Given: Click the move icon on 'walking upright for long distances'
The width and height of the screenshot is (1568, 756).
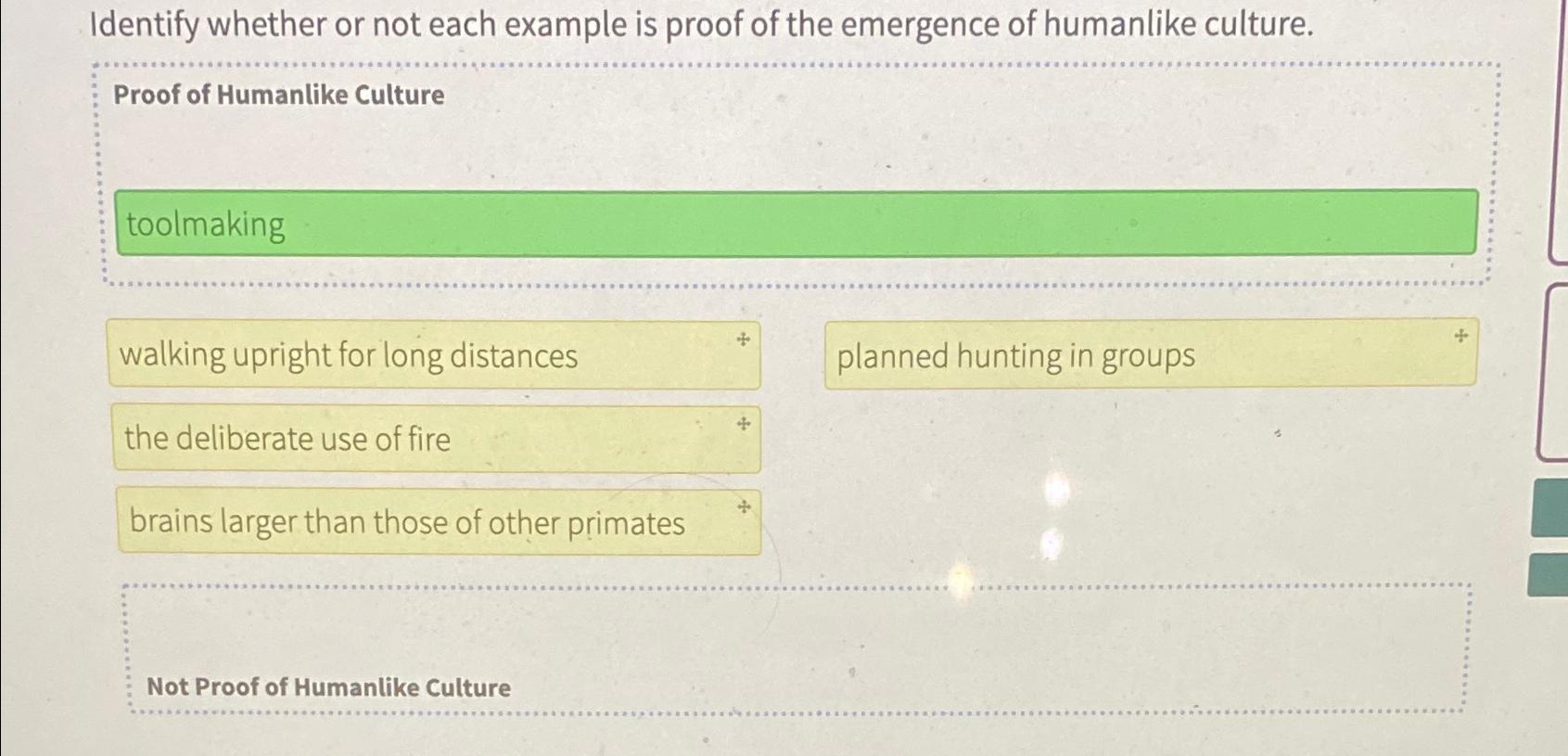Looking at the screenshot, I should click(743, 338).
